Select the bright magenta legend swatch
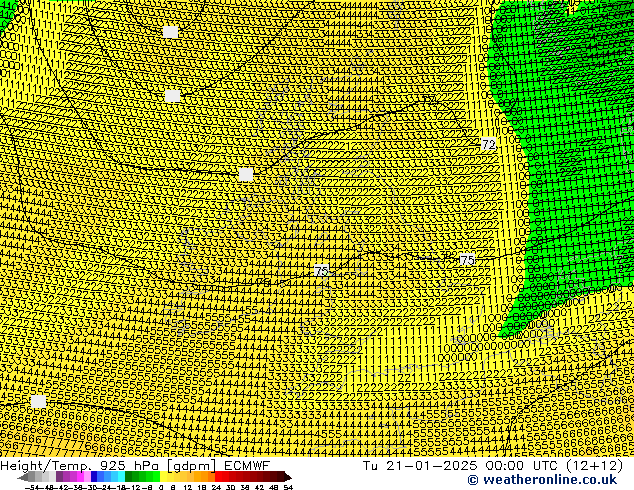The height and width of the screenshot is (490, 634). (80, 476)
